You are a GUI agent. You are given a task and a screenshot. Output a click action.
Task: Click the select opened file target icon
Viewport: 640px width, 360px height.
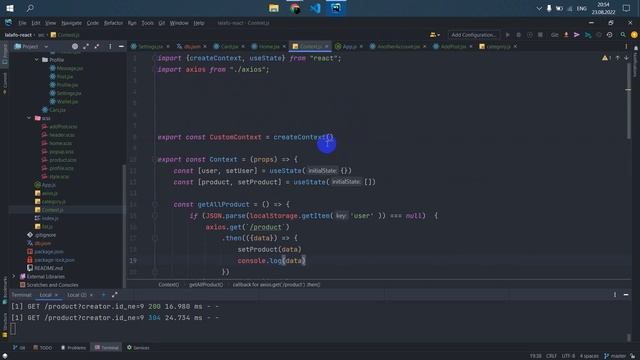75,47
